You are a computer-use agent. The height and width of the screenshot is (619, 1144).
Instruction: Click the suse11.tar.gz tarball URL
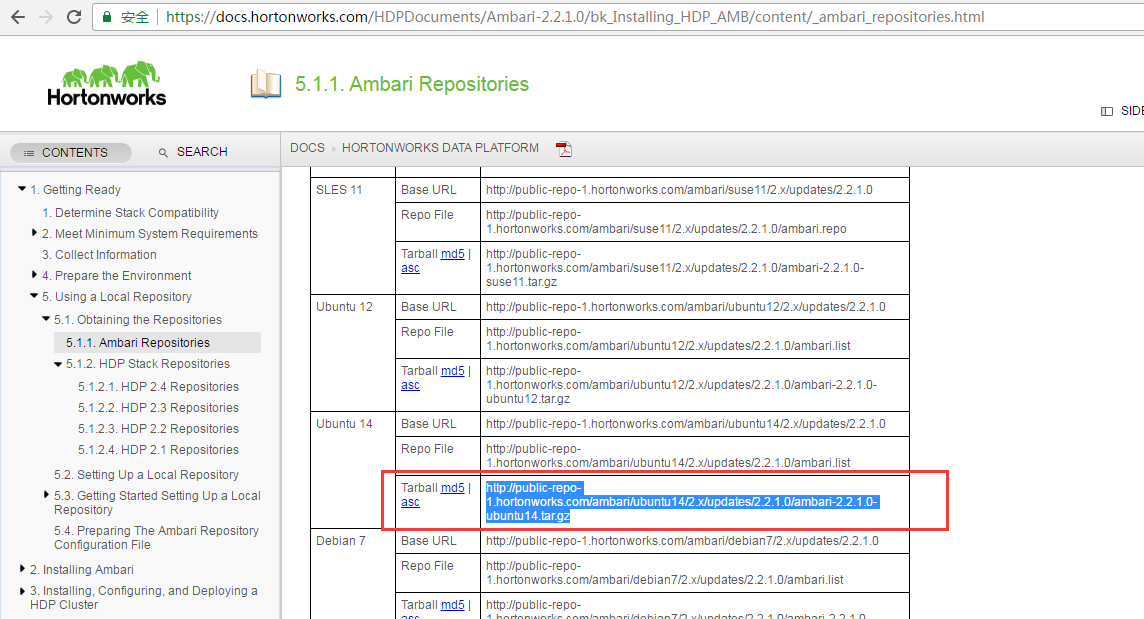[675, 268]
